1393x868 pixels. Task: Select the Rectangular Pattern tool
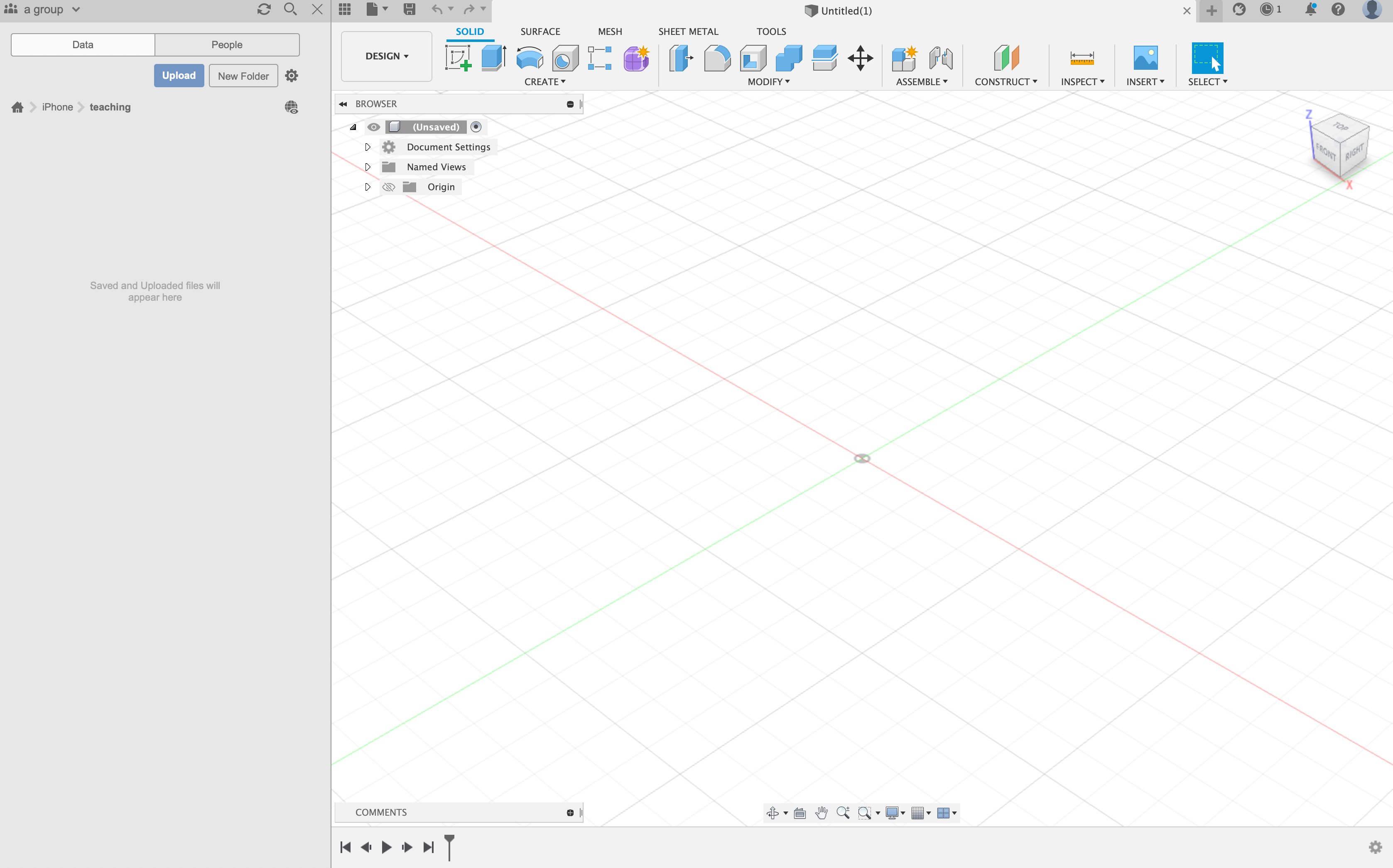(x=600, y=58)
